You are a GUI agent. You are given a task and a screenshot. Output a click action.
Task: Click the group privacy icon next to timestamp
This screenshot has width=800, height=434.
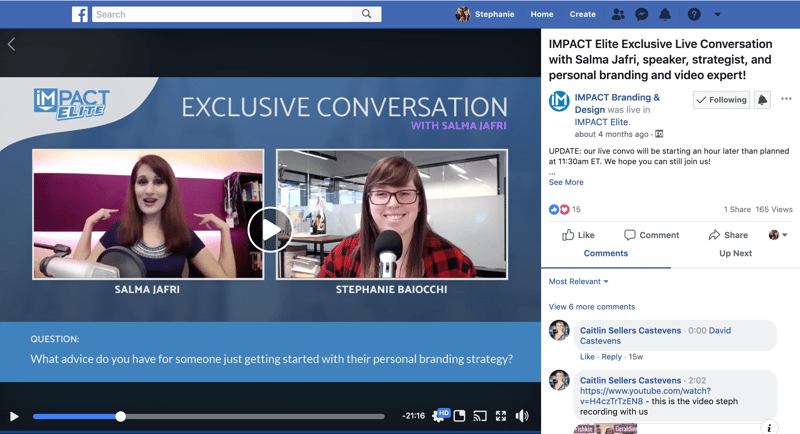pos(659,134)
